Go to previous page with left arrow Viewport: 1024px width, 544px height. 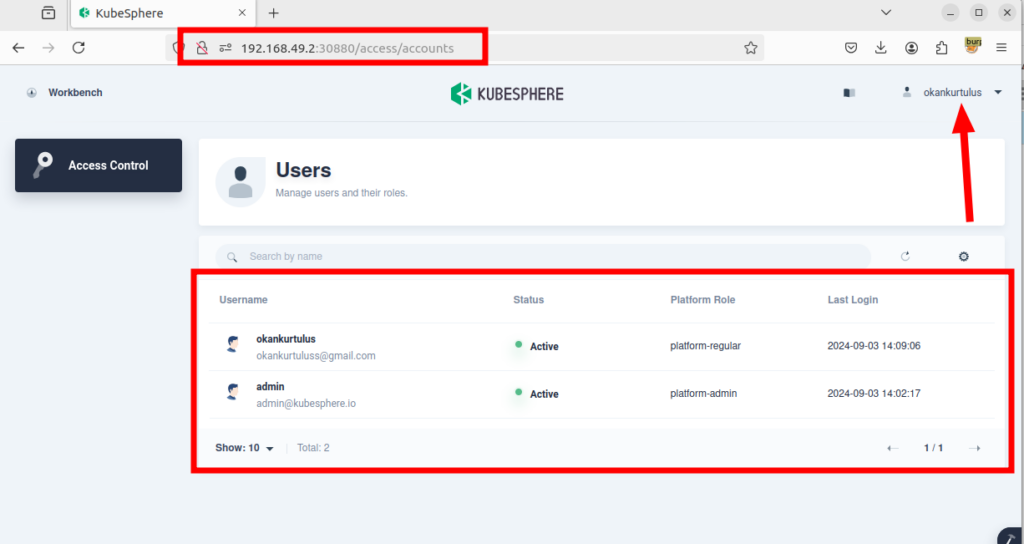[x=892, y=448]
